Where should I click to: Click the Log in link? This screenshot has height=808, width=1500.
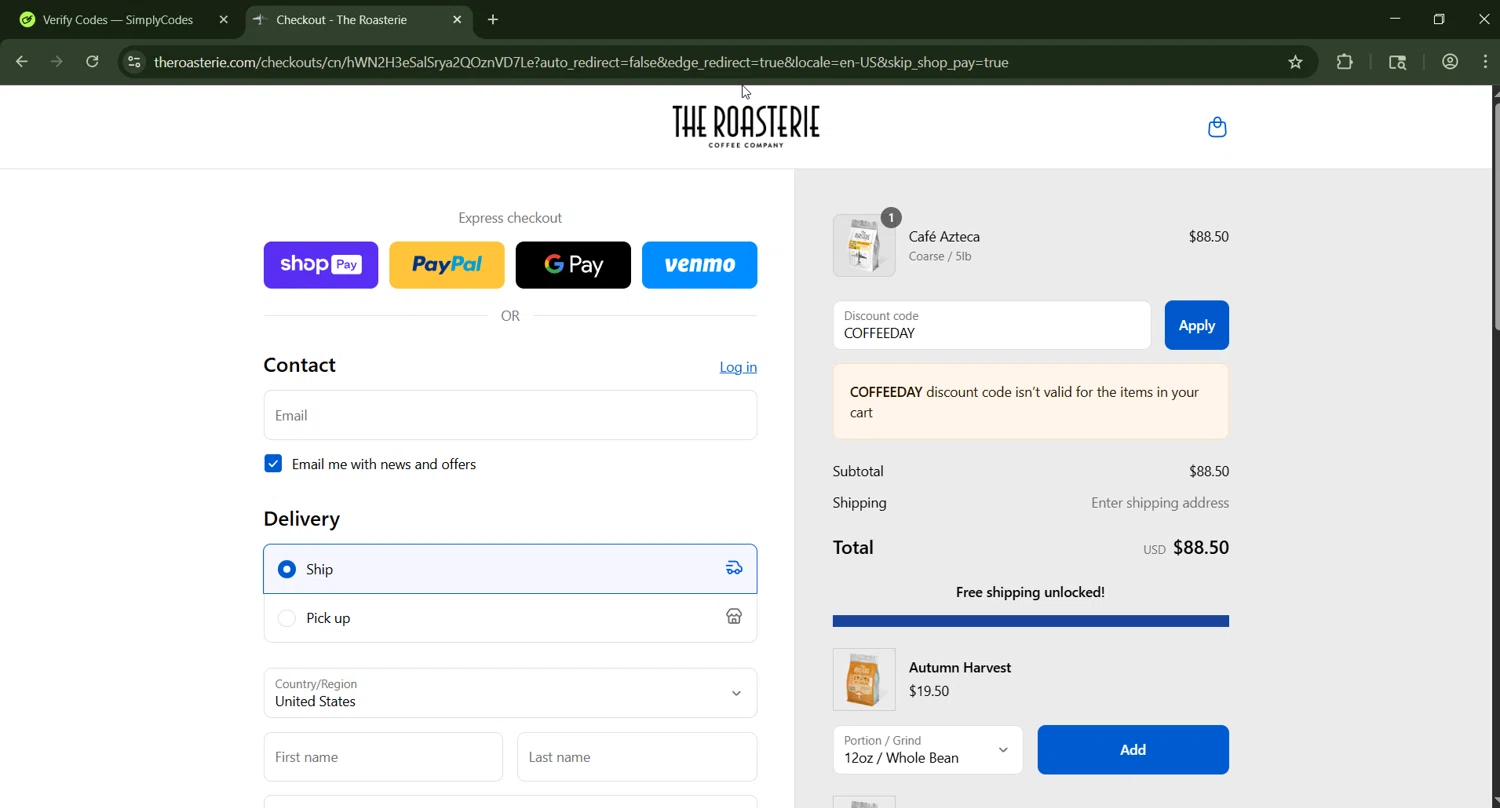[x=738, y=367]
